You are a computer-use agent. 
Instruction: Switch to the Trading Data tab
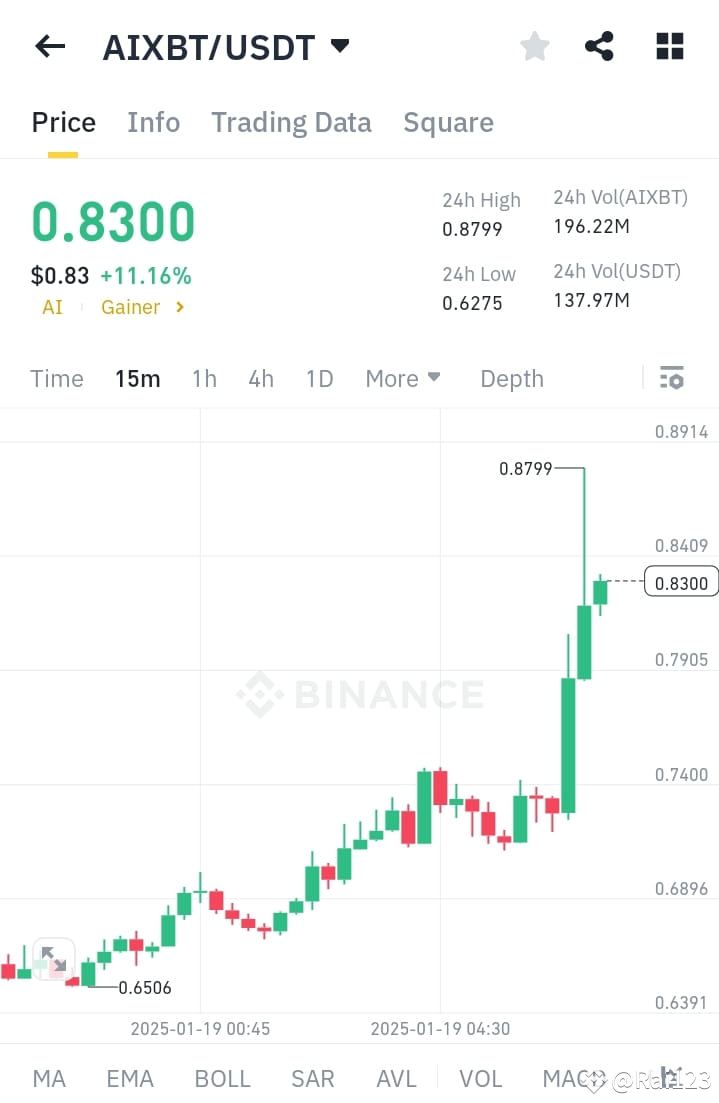[x=291, y=122]
